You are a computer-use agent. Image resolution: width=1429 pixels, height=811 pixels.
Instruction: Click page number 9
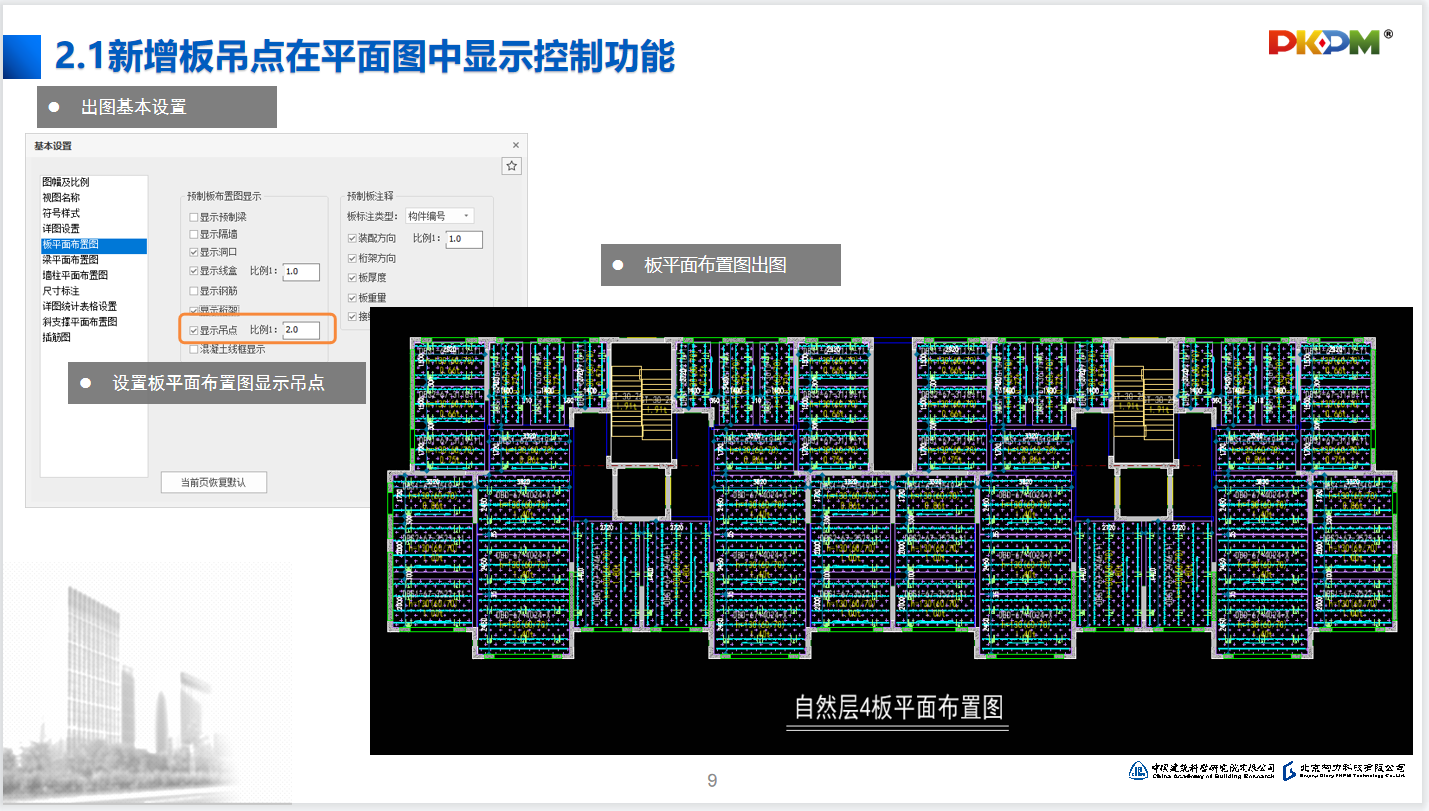[x=712, y=780]
